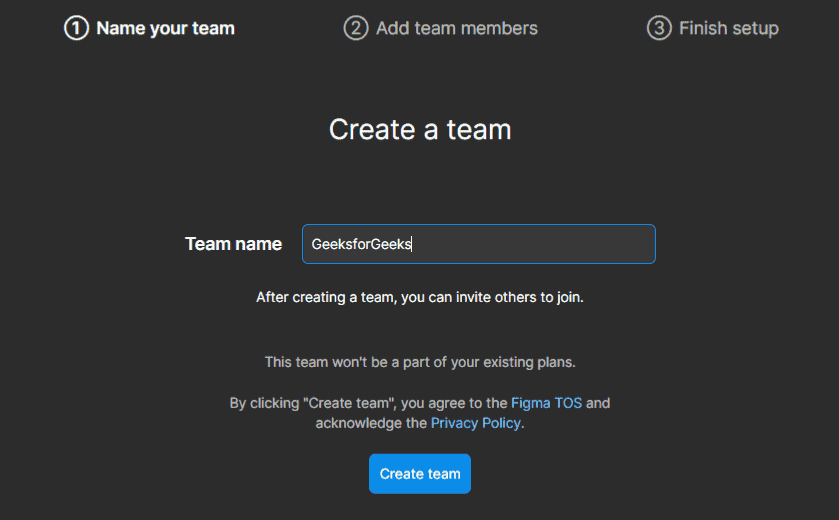Open the Figma TOS link
The image size is (839, 520).
click(x=546, y=403)
